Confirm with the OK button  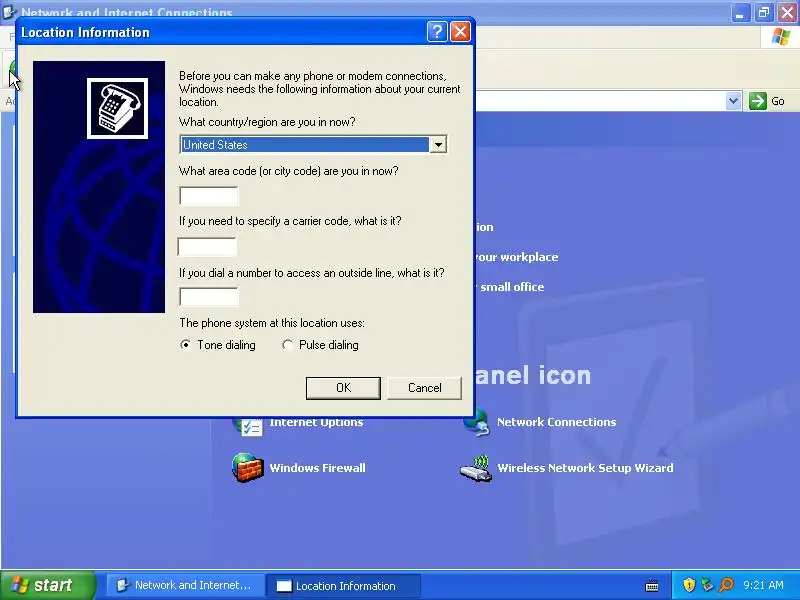coord(343,388)
